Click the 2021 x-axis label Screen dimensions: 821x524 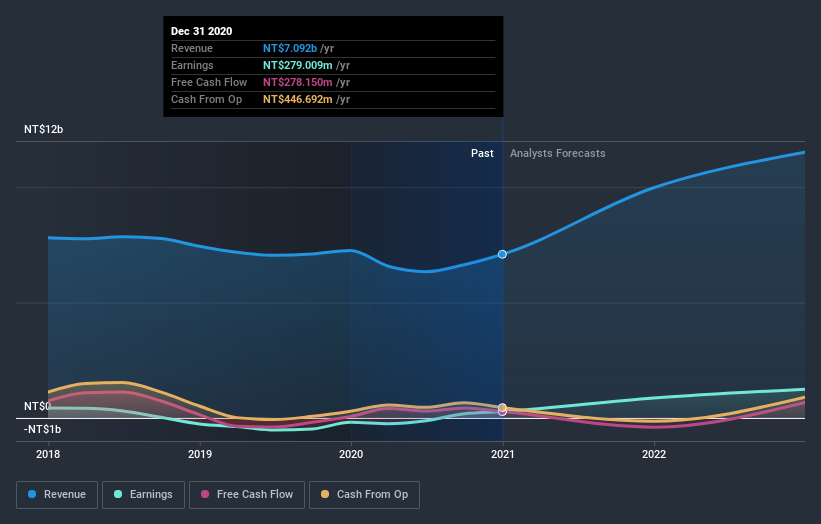tap(503, 454)
